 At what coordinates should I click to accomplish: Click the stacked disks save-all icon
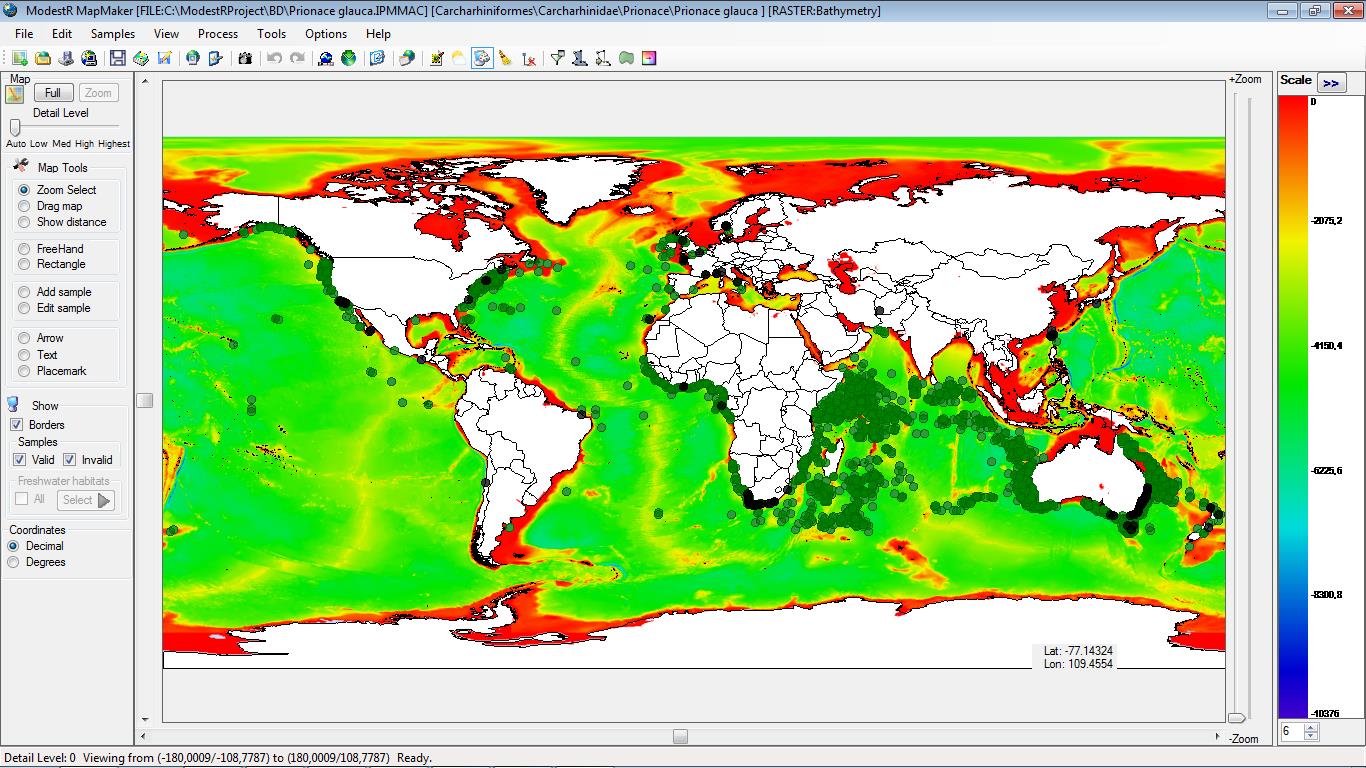(141, 58)
